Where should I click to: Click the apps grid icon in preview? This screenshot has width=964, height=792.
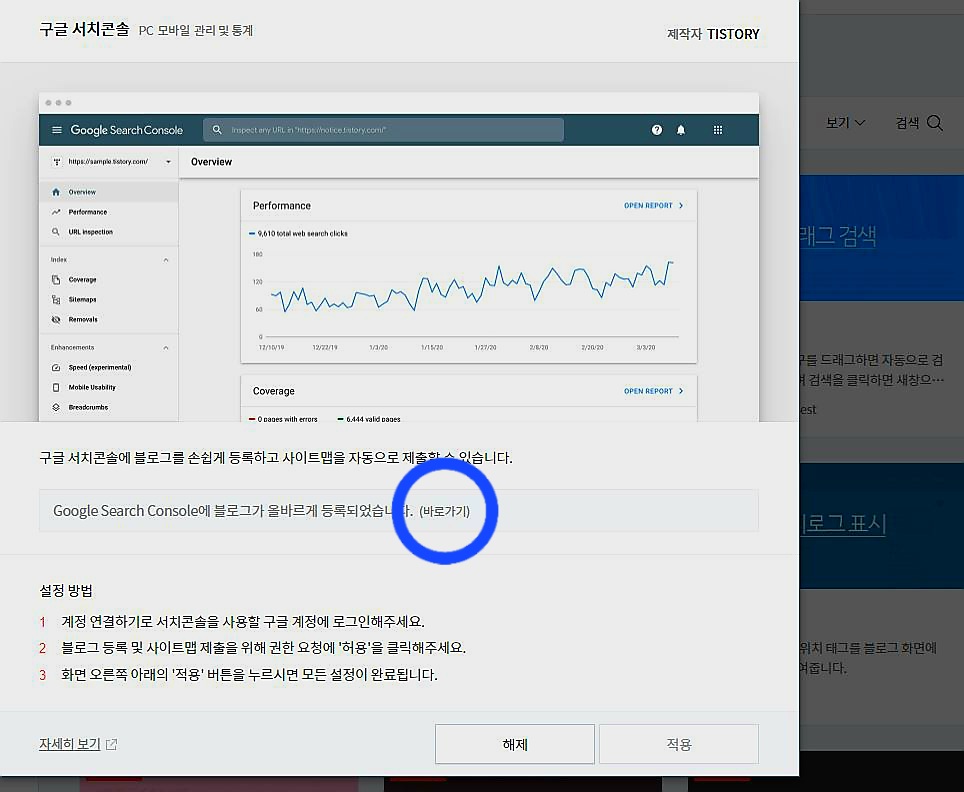[717, 130]
